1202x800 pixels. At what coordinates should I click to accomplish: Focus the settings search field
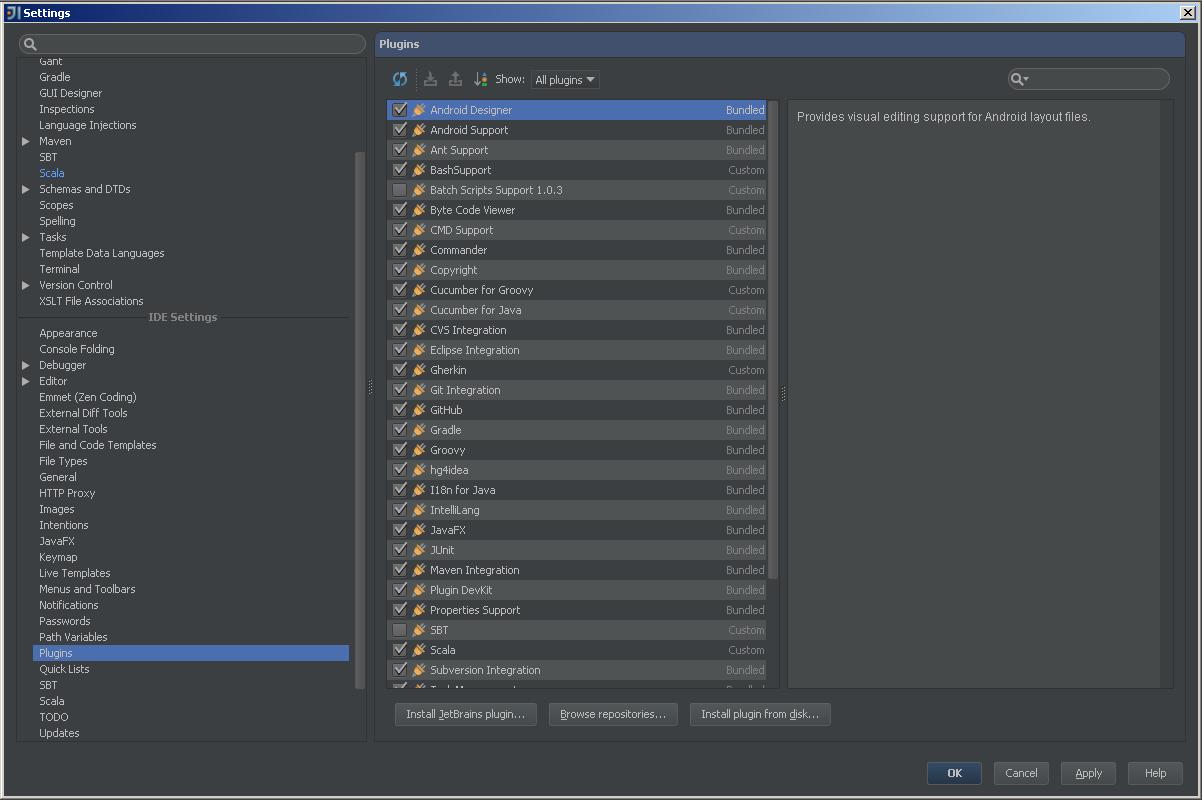point(192,44)
